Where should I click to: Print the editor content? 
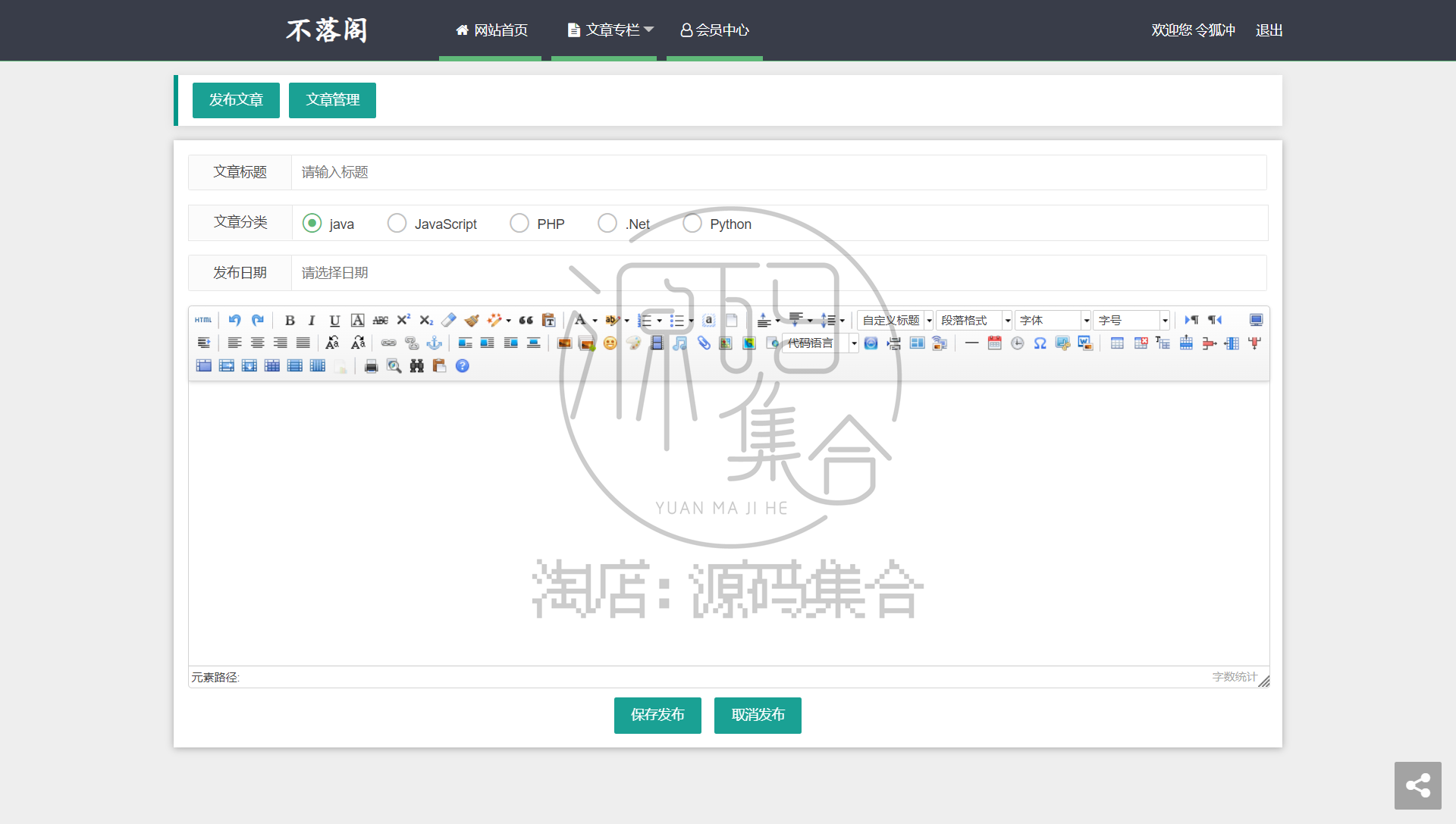(x=371, y=366)
